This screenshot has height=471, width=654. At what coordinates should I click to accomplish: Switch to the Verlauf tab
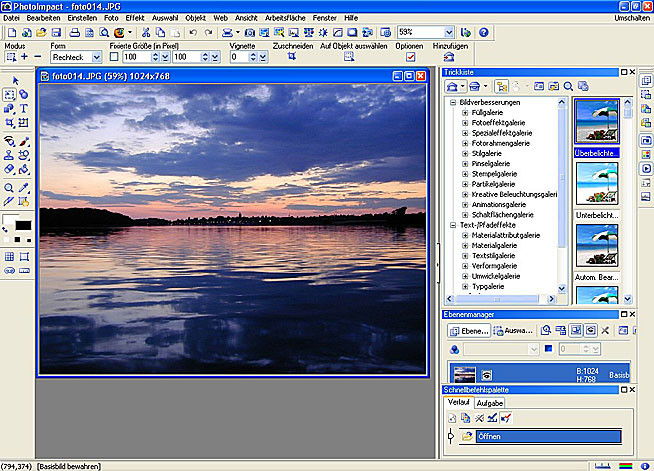pyautogui.click(x=459, y=402)
